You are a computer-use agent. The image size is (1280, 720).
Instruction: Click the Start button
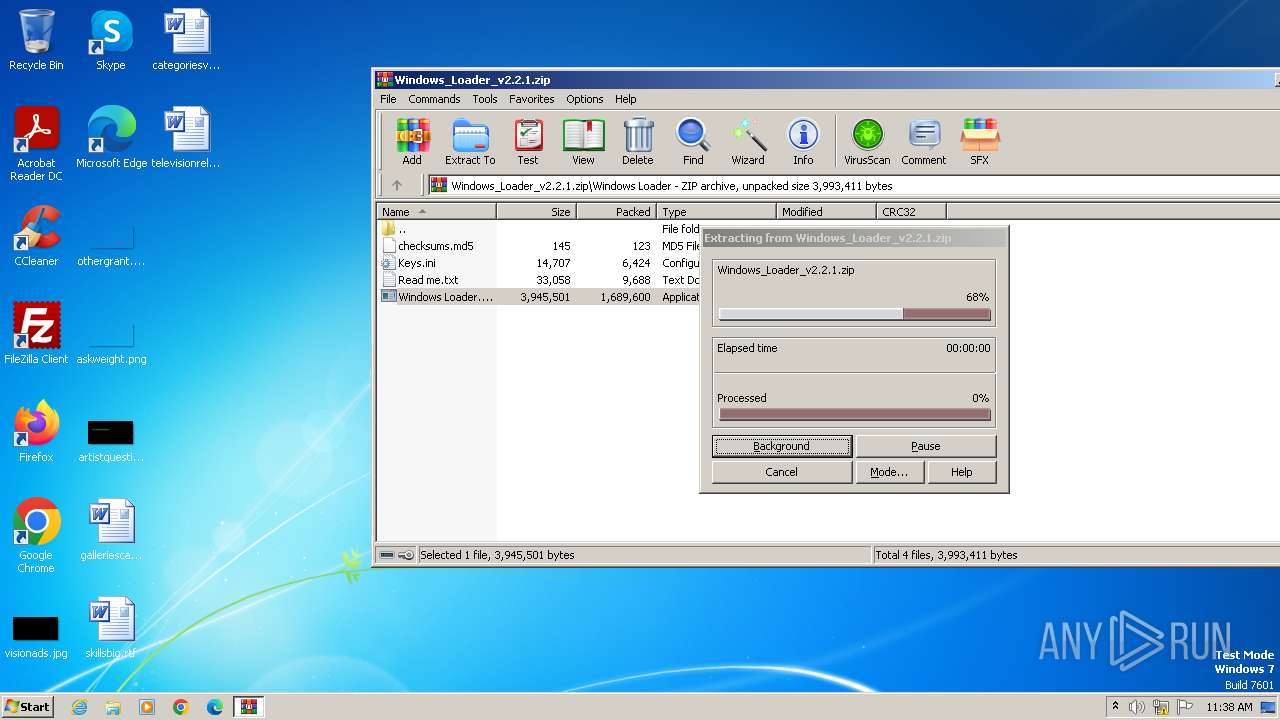(x=27, y=707)
